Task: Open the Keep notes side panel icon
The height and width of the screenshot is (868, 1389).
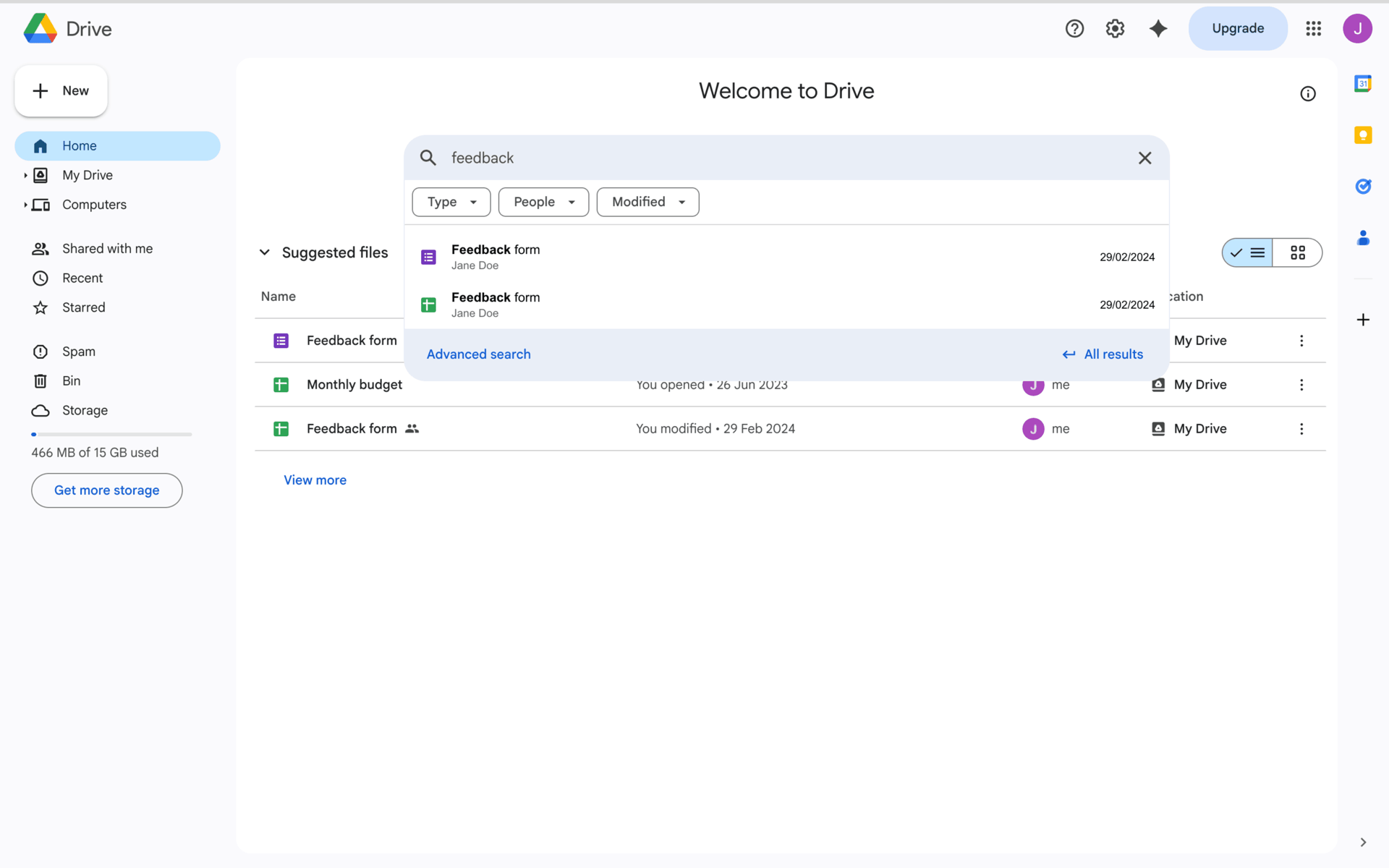Action: coord(1363,135)
